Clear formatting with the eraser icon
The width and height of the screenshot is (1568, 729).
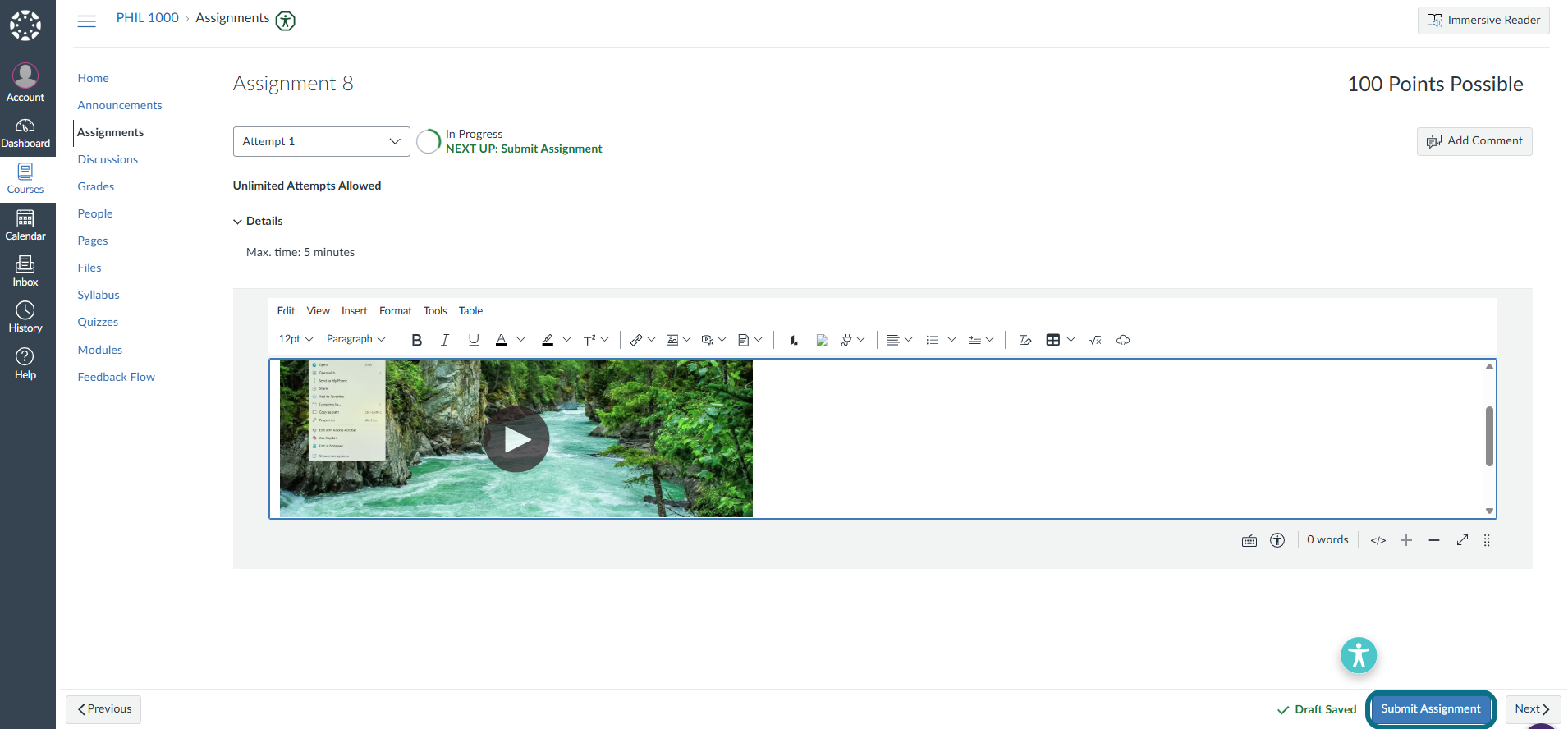(1025, 340)
